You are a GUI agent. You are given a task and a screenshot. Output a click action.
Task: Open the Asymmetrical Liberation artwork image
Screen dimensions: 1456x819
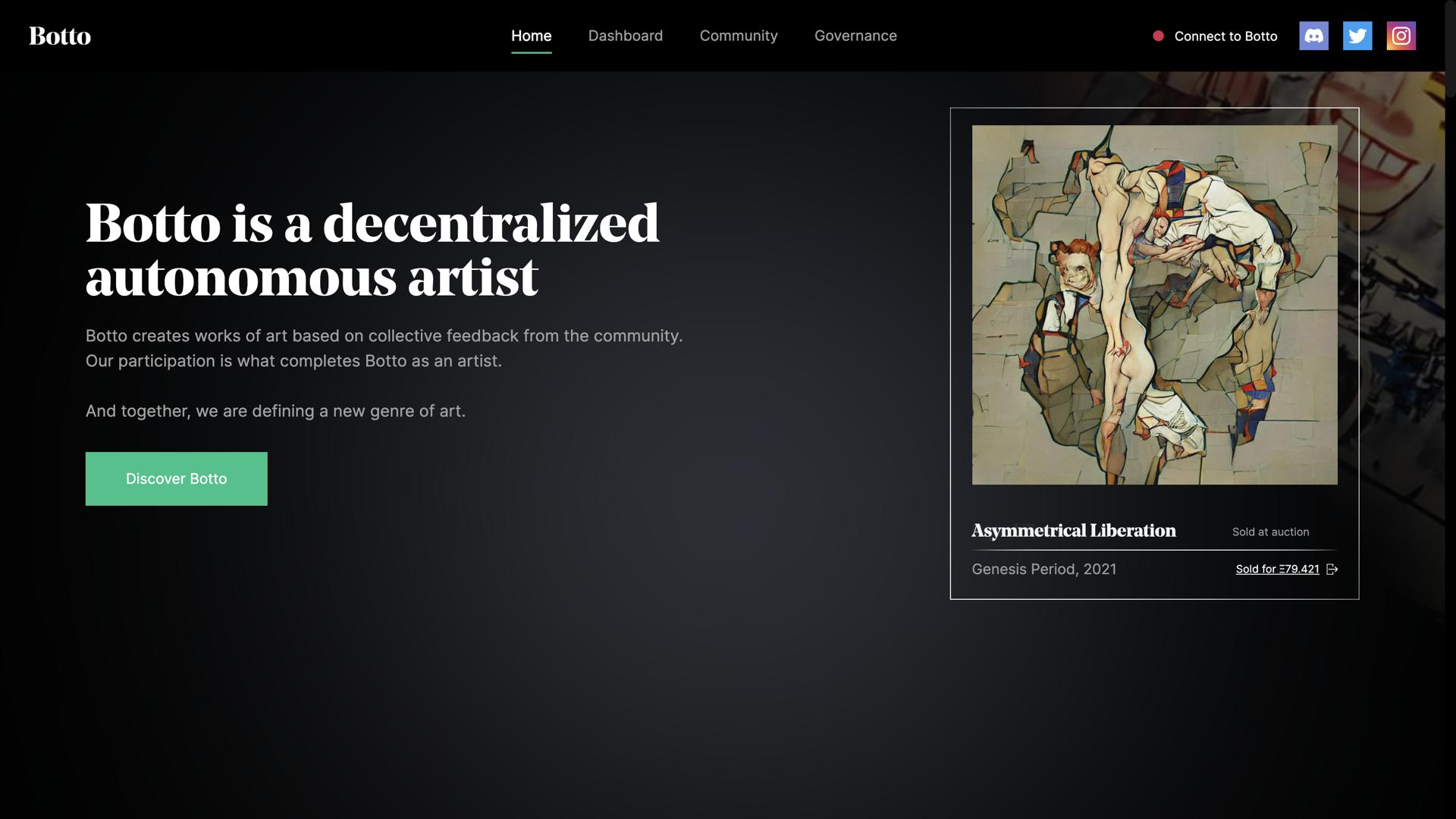[1154, 304]
